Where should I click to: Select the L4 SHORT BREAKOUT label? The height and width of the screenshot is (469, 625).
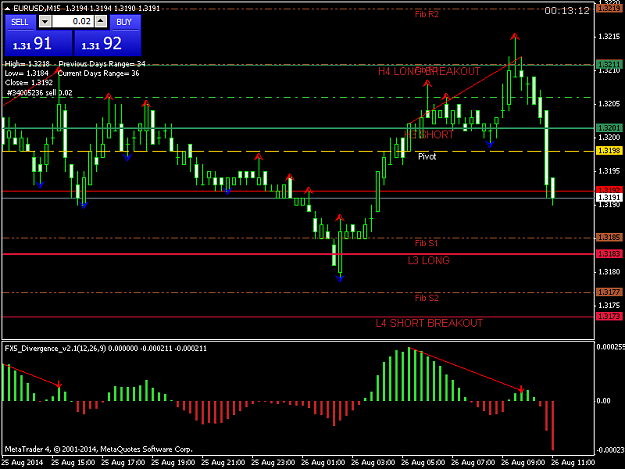[429, 323]
